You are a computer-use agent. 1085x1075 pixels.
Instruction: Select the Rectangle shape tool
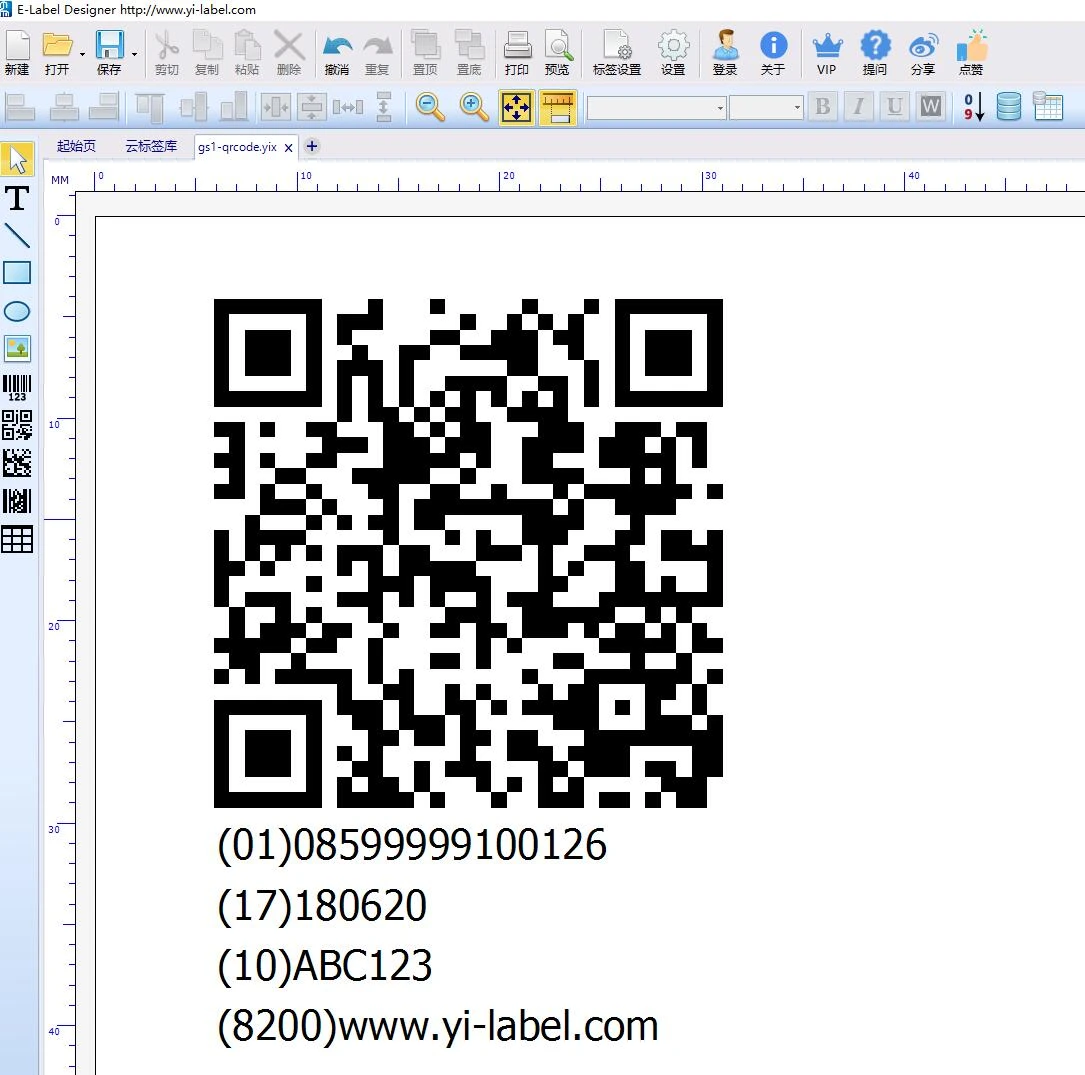click(x=17, y=273)
